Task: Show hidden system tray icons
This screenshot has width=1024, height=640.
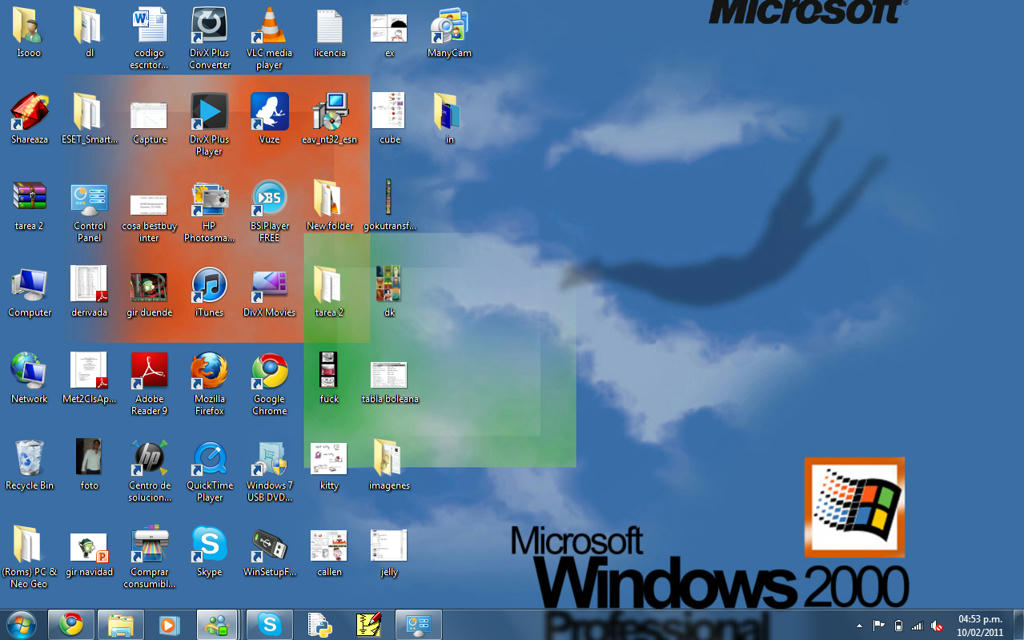Action: 859,626
